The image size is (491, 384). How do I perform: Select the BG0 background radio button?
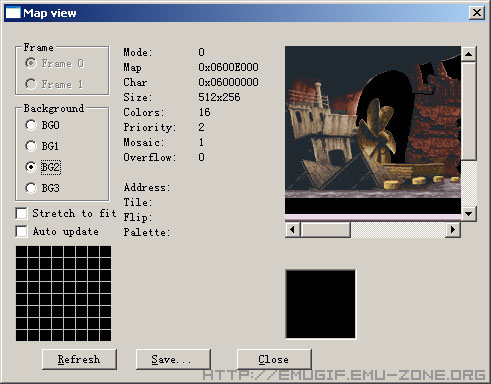[31, 125]
